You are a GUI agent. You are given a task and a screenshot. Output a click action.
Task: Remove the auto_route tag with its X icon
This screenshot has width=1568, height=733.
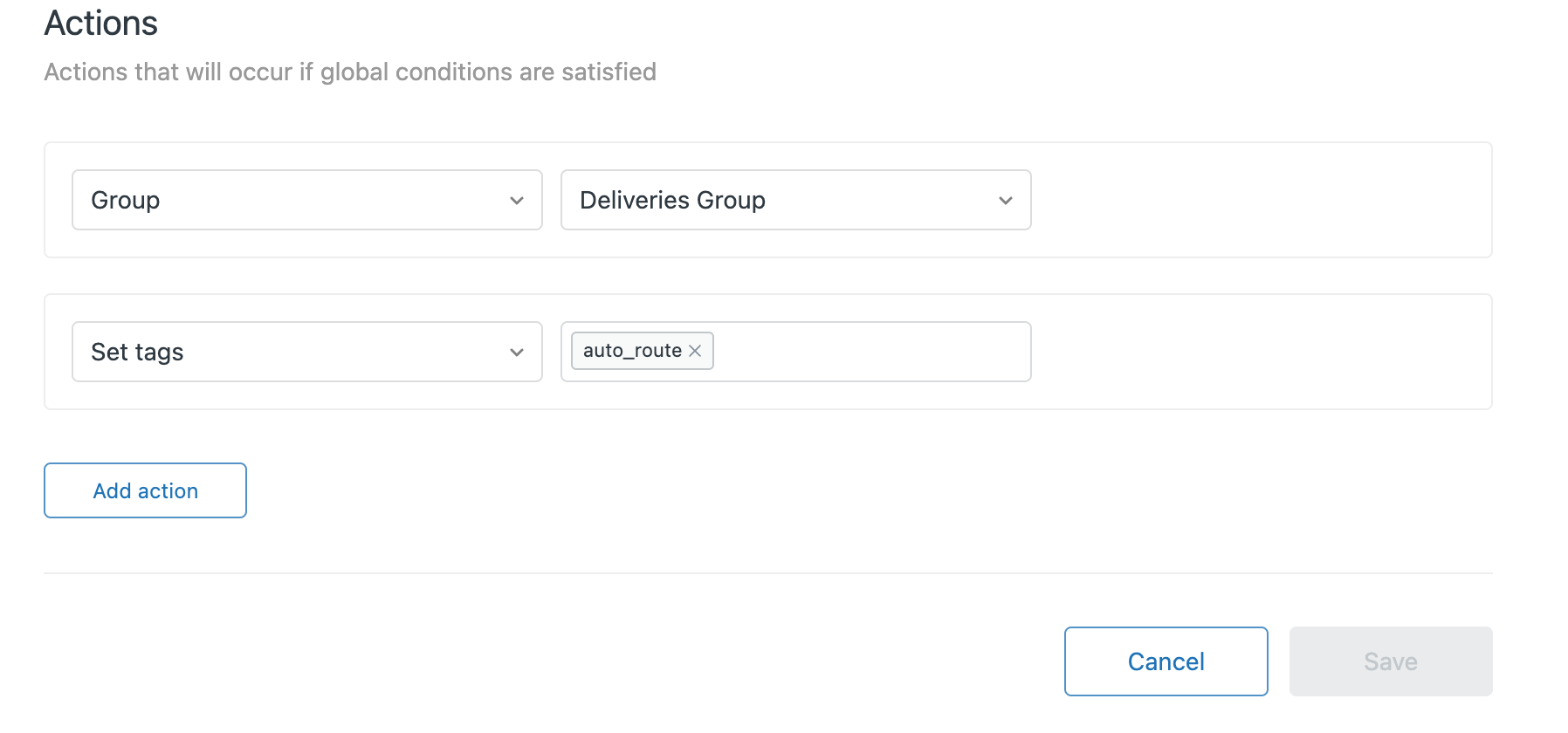(x=695, y=351)
